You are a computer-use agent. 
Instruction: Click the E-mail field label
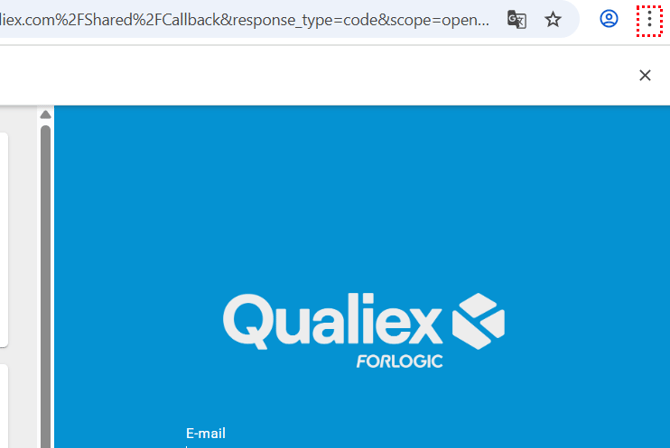pyautogui.click(x=206, y=433)
